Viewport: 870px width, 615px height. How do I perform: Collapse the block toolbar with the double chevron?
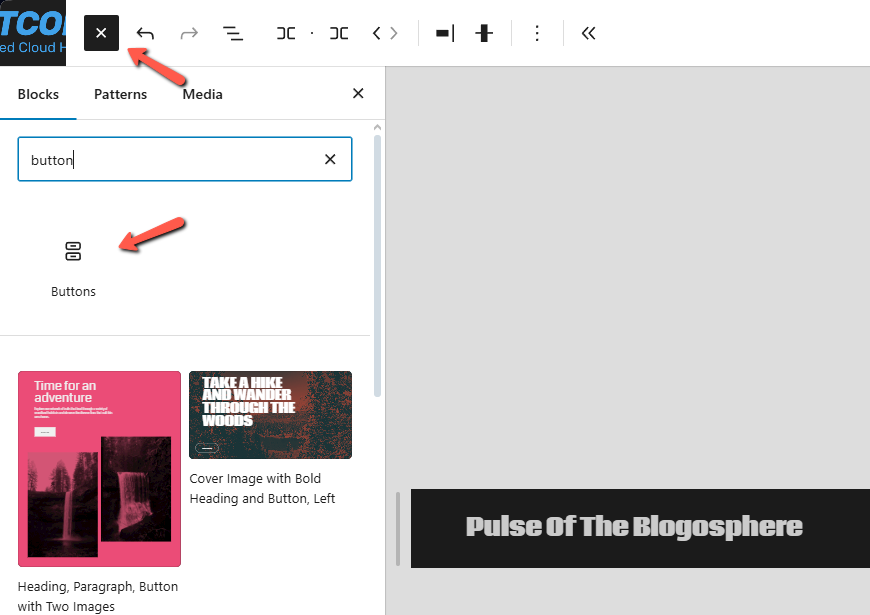pyautogui.click(x=589, y=33)
